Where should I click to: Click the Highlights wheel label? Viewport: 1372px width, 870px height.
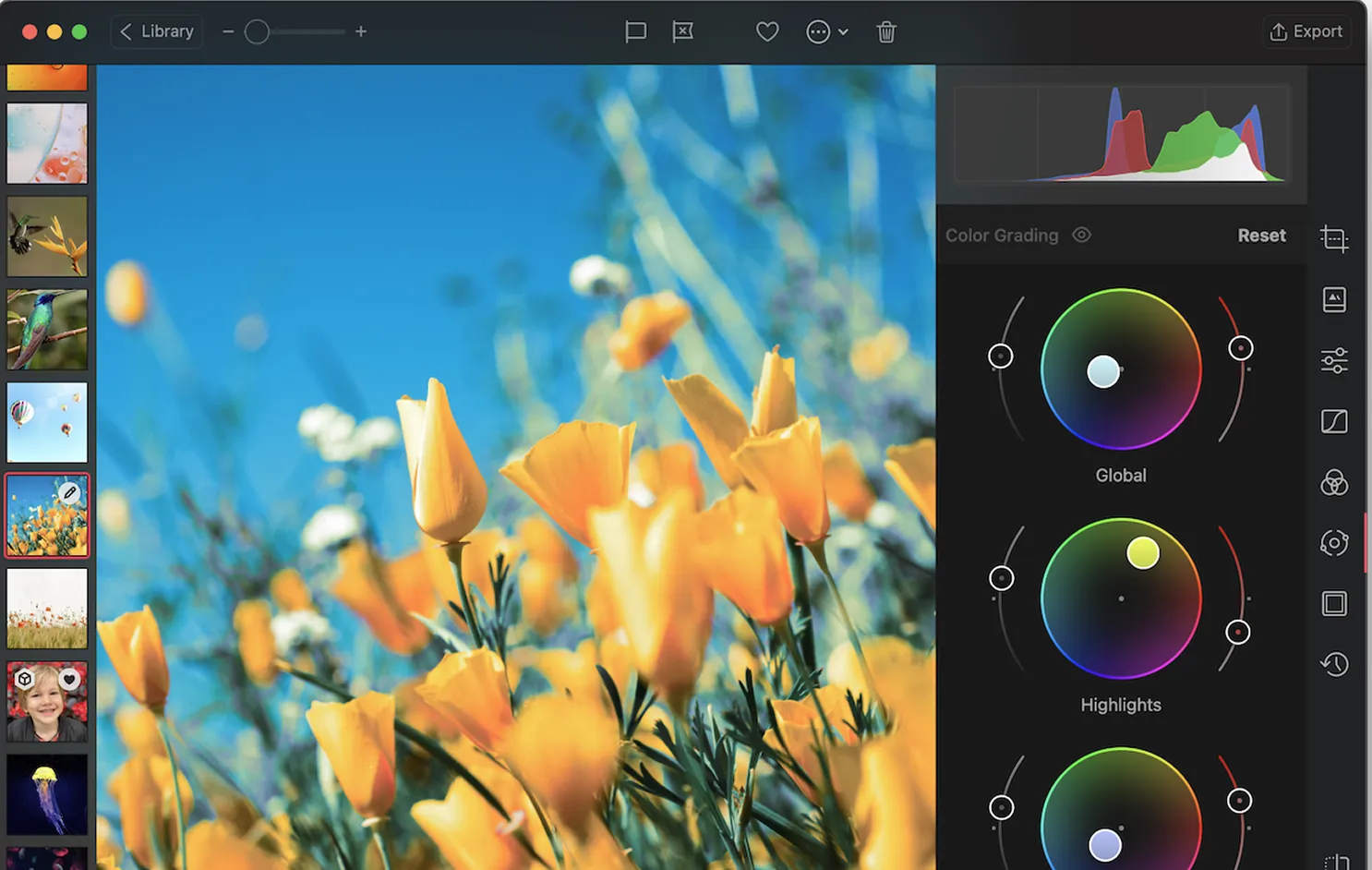click(1121, 705)
